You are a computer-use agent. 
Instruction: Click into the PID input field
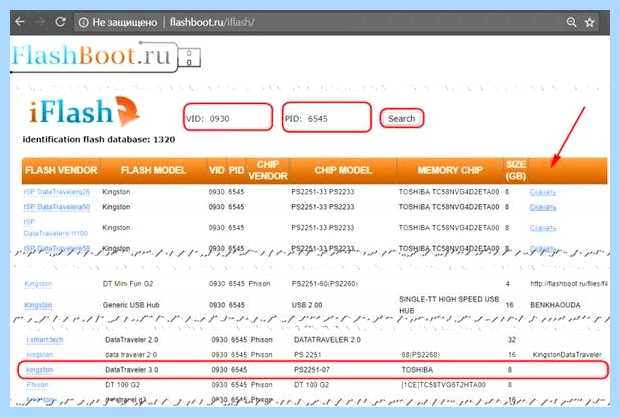[327, 117]
